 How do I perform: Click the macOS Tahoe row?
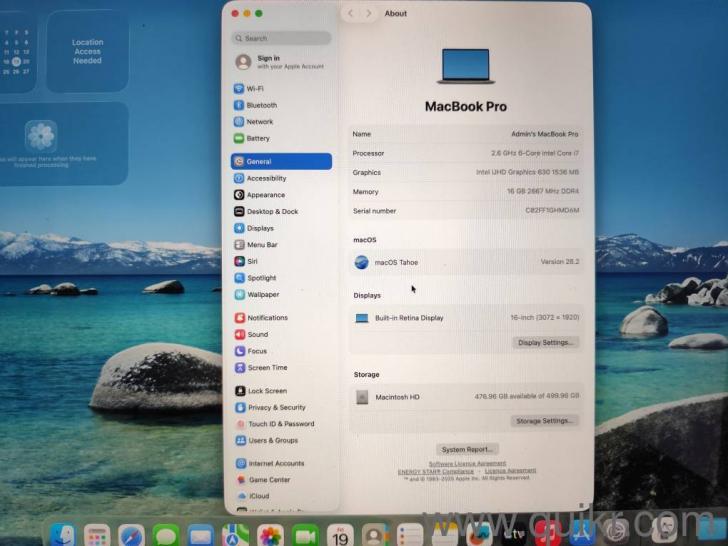point(466,262)
